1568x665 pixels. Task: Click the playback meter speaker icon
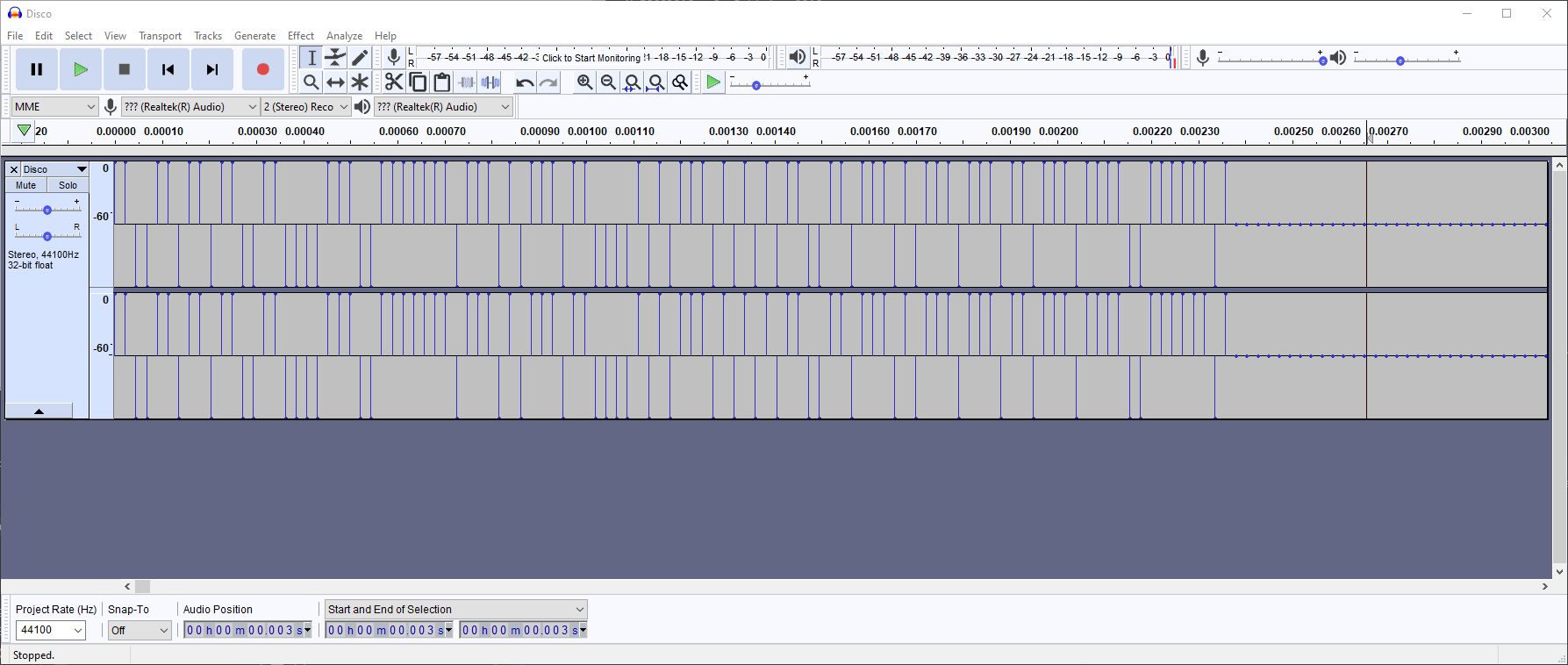click(797, 58)
